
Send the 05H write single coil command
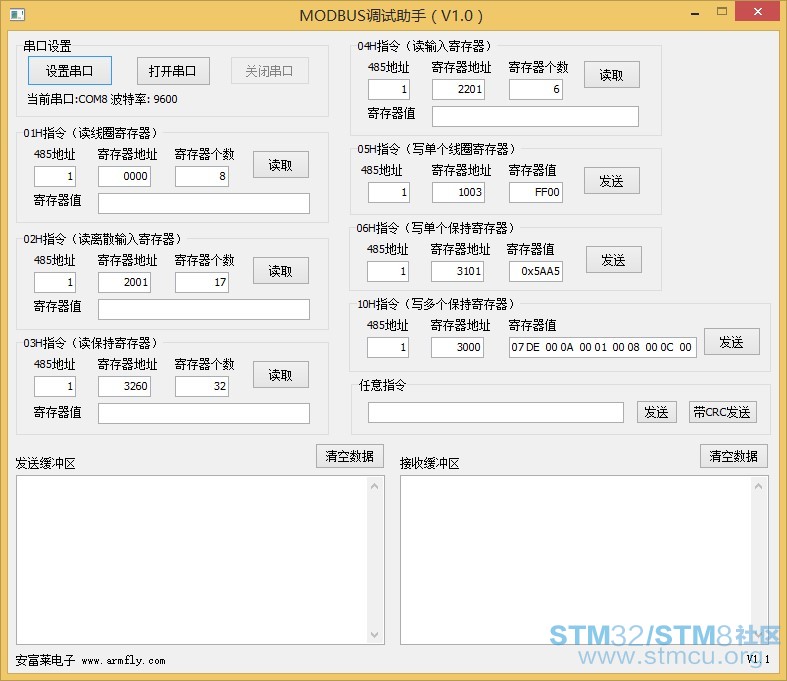coord(611,181)
